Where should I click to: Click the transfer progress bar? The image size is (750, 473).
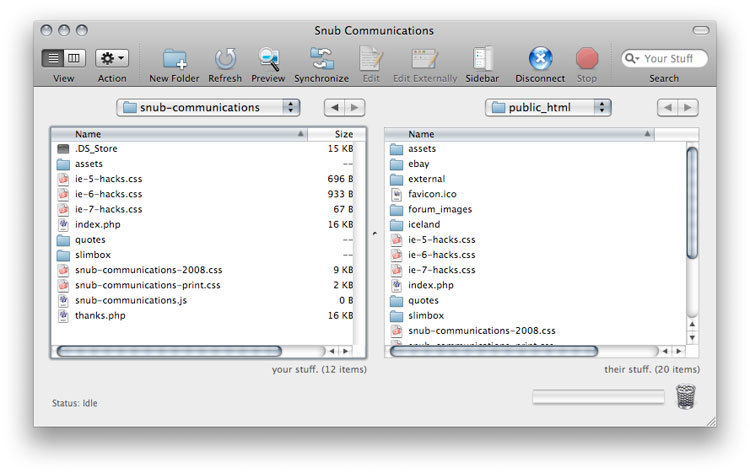click(598, 397)
